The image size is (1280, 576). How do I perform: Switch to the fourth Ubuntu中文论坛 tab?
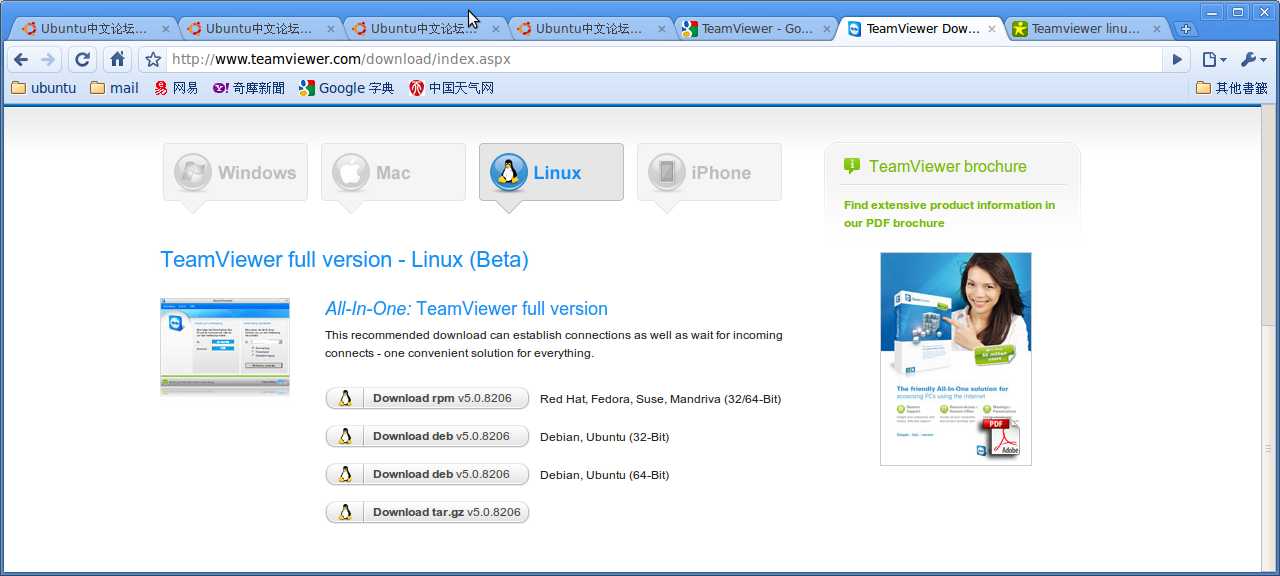590,29
